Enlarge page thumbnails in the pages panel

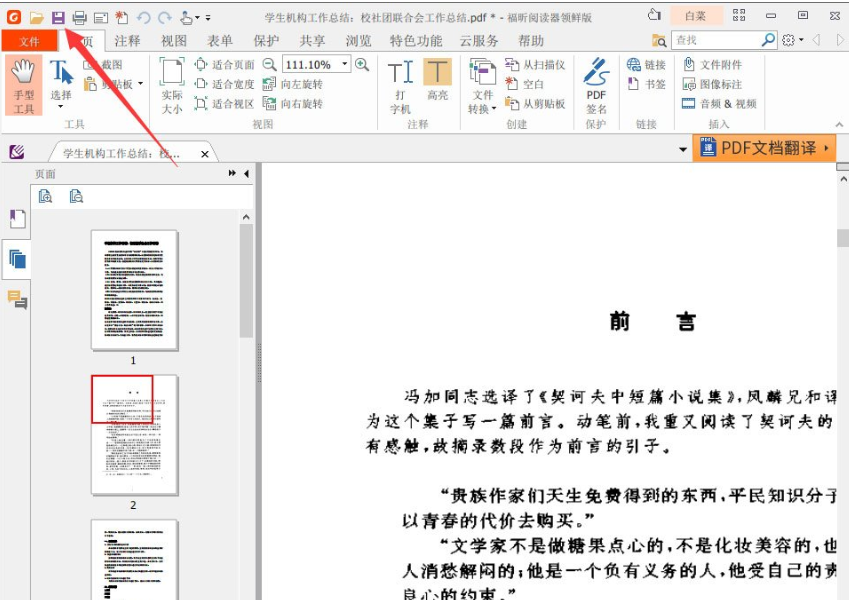(45, 196)
